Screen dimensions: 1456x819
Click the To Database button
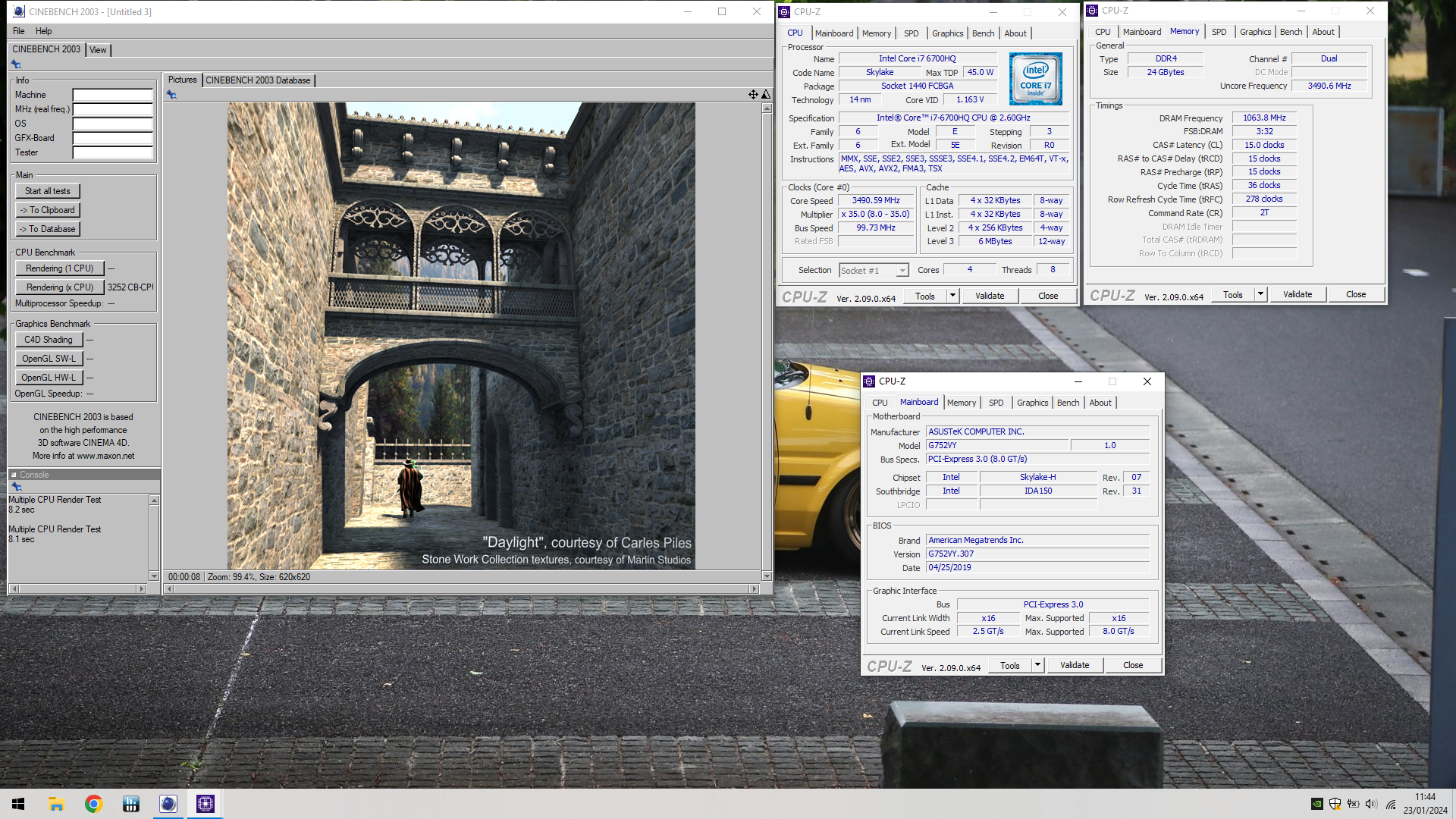click(48, 229)
